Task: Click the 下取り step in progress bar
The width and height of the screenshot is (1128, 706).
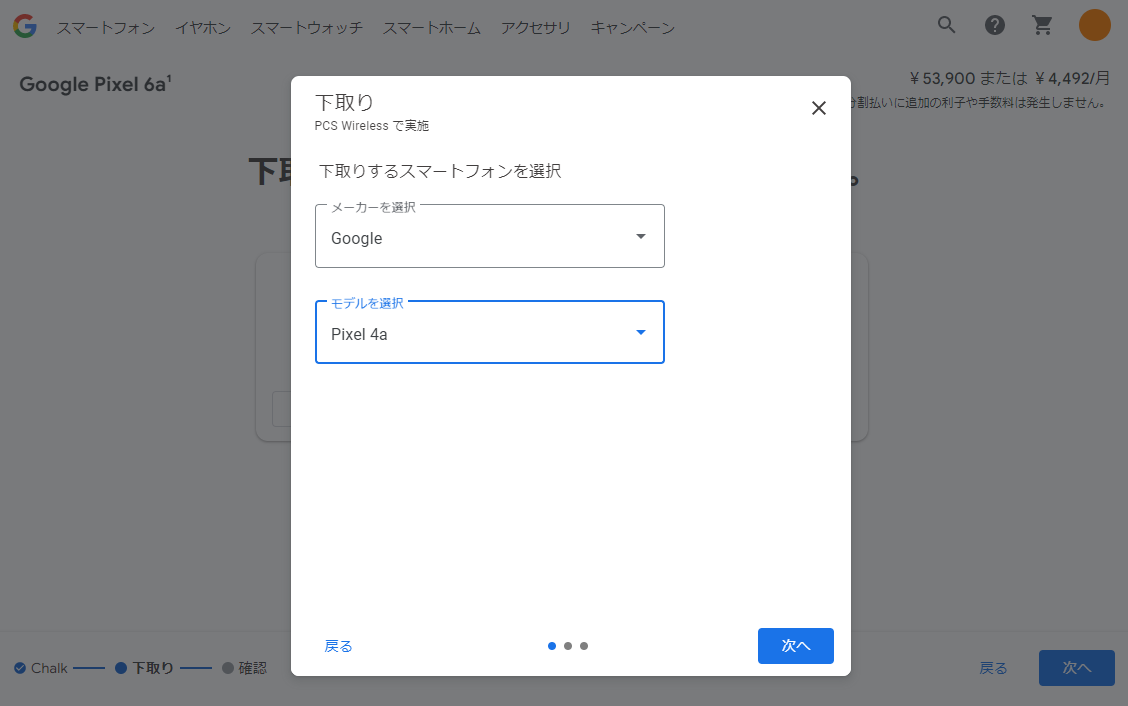Action: click(145, 668)
